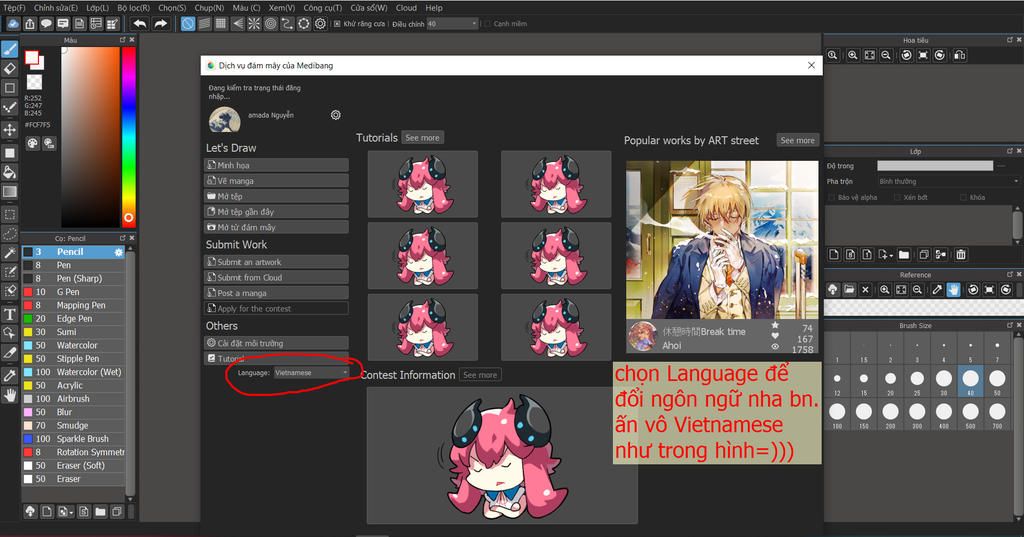Open image file in Reference panel
Screen dimensions: 1024x537
pyautogui.click(x=849, y=289)
